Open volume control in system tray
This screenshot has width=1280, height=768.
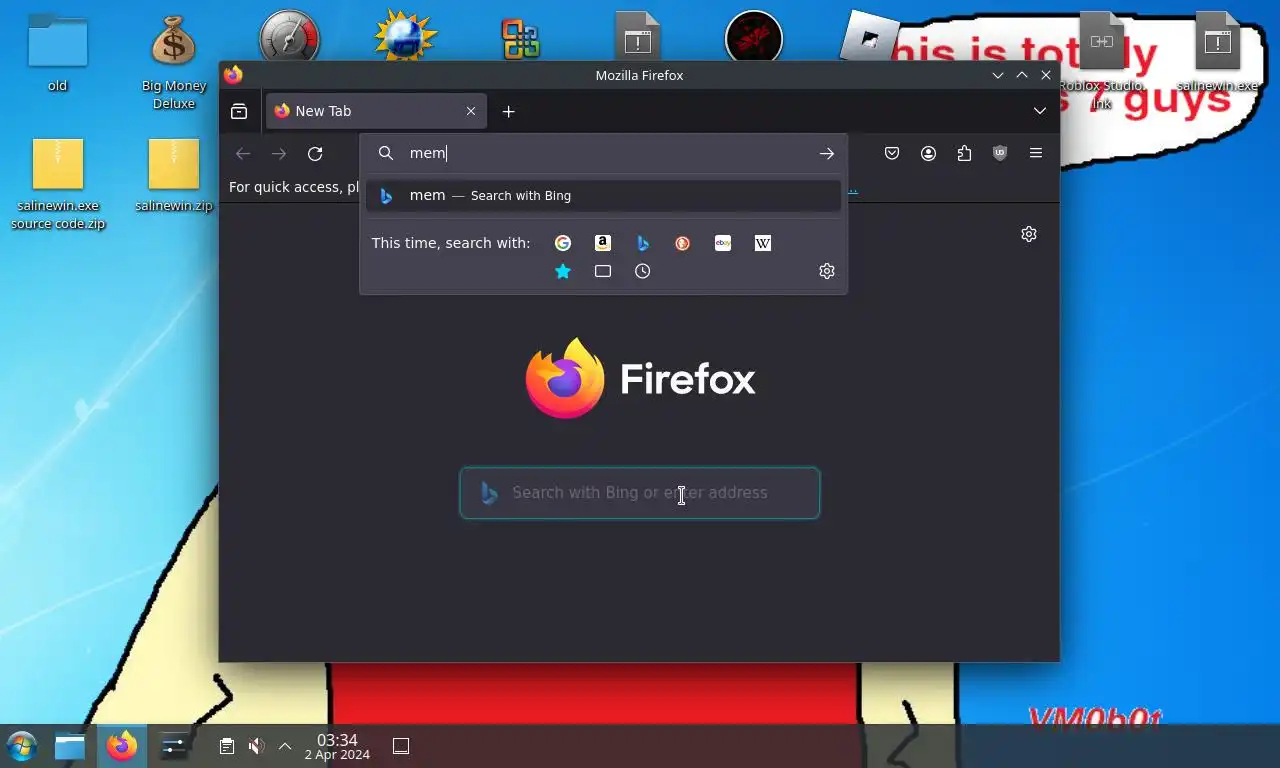pos(256,746)
